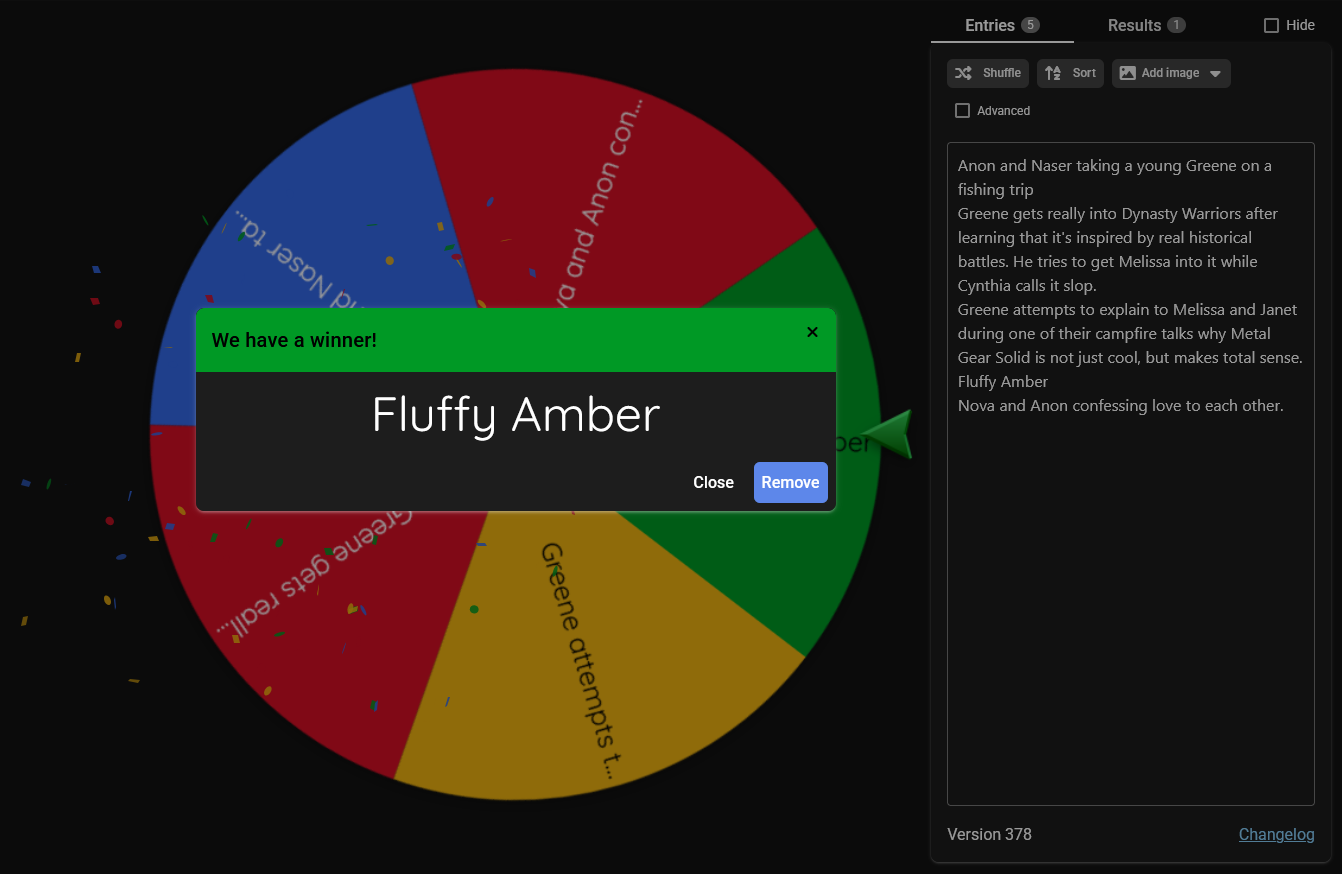Toggle the Hide checkbox
This screenshot has width=1342, height=874.
(x=1271, y=25)
